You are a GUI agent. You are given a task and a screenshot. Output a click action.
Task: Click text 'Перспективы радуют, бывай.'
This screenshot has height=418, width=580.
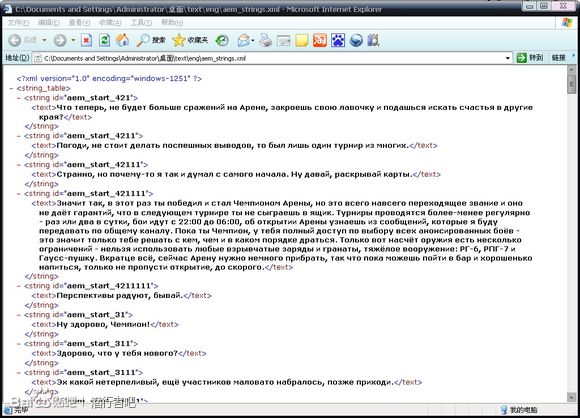pos(120,296)
